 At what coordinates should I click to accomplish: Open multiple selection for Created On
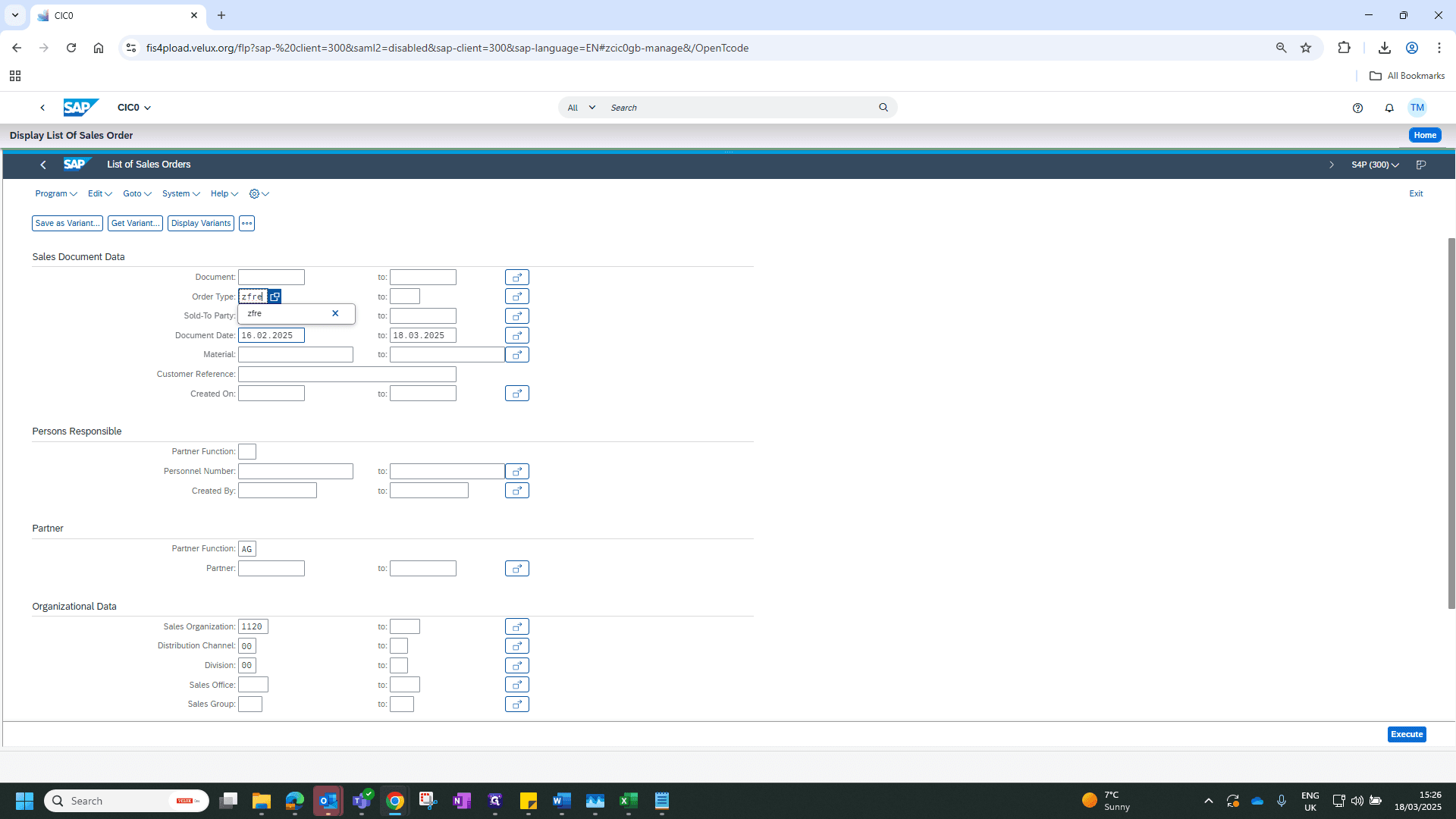point(516,394)
